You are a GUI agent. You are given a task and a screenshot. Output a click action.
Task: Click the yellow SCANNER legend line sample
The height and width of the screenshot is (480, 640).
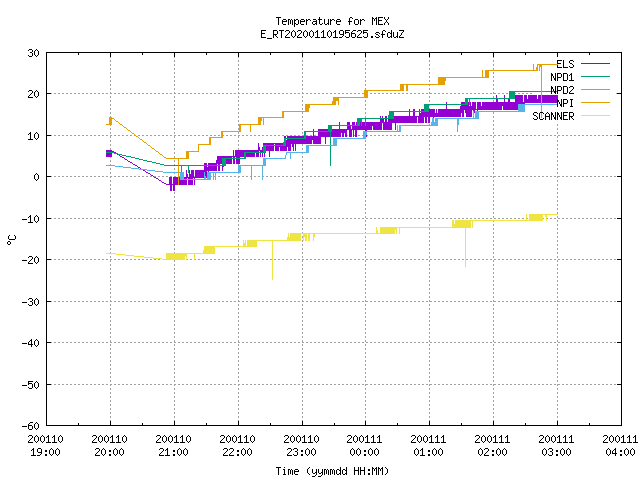[x=595, y=116]
